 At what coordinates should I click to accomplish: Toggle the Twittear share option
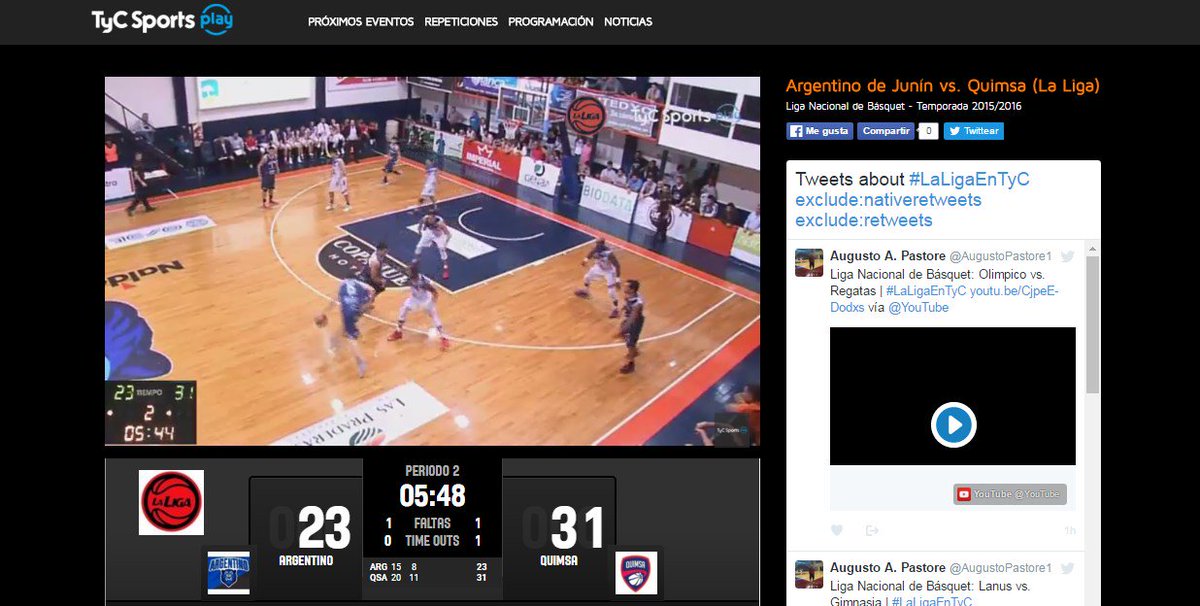tap(972, 130)
